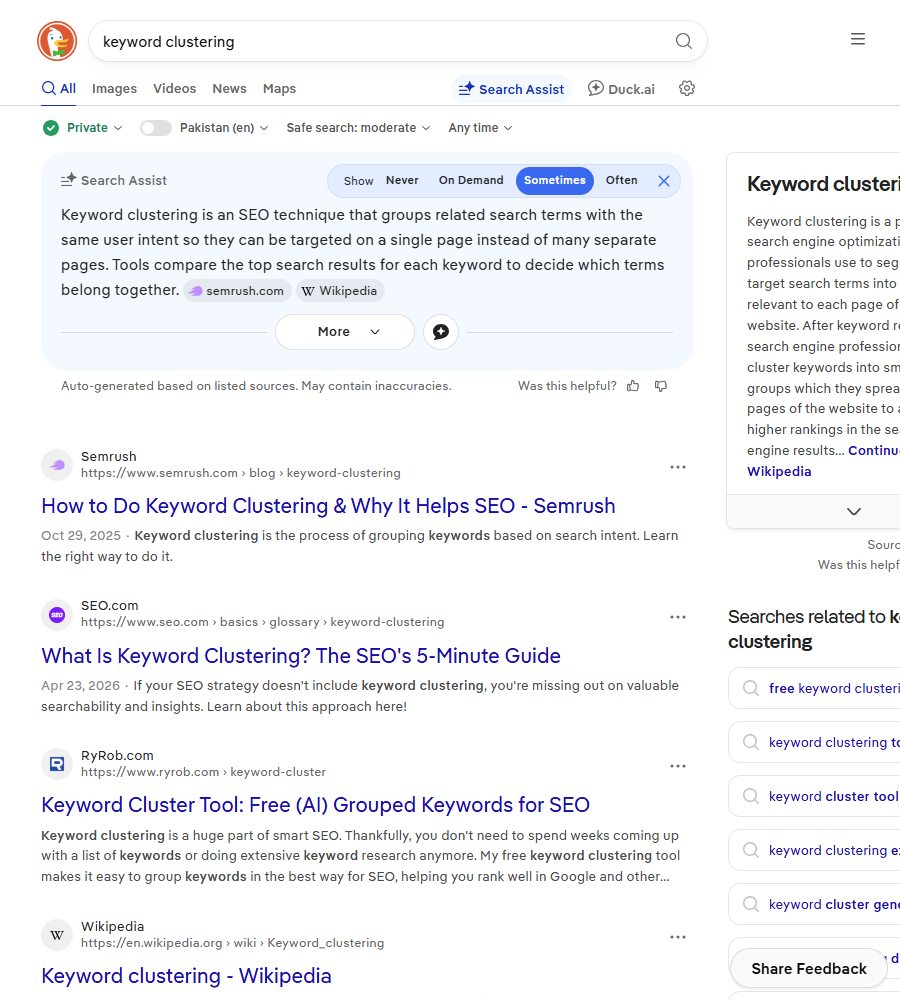The height and width of the screenshot is (1000, 900).
Task: Open the Pakistan (en) region dropdown
Action: pos(224,128)
